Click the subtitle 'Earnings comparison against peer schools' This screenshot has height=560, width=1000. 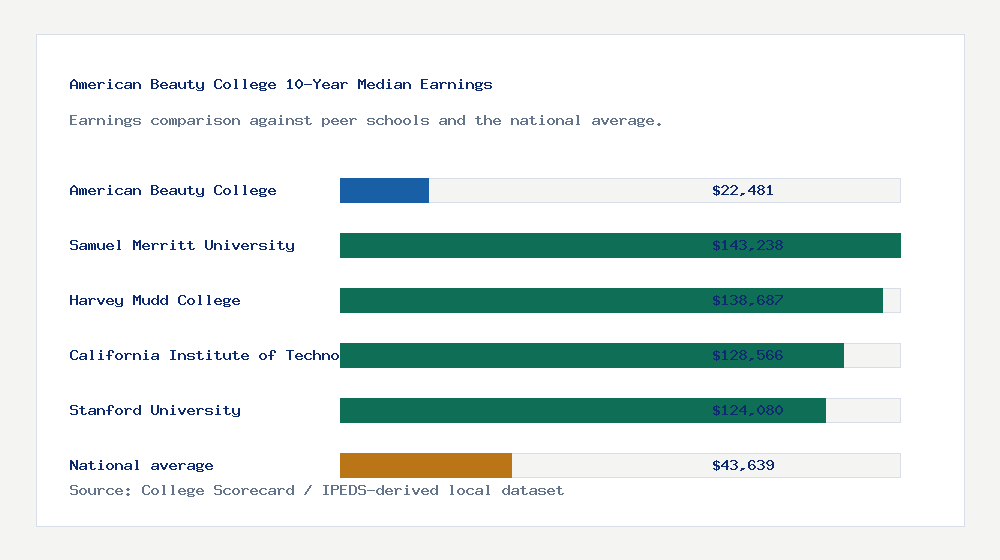[x=249, y=121]
